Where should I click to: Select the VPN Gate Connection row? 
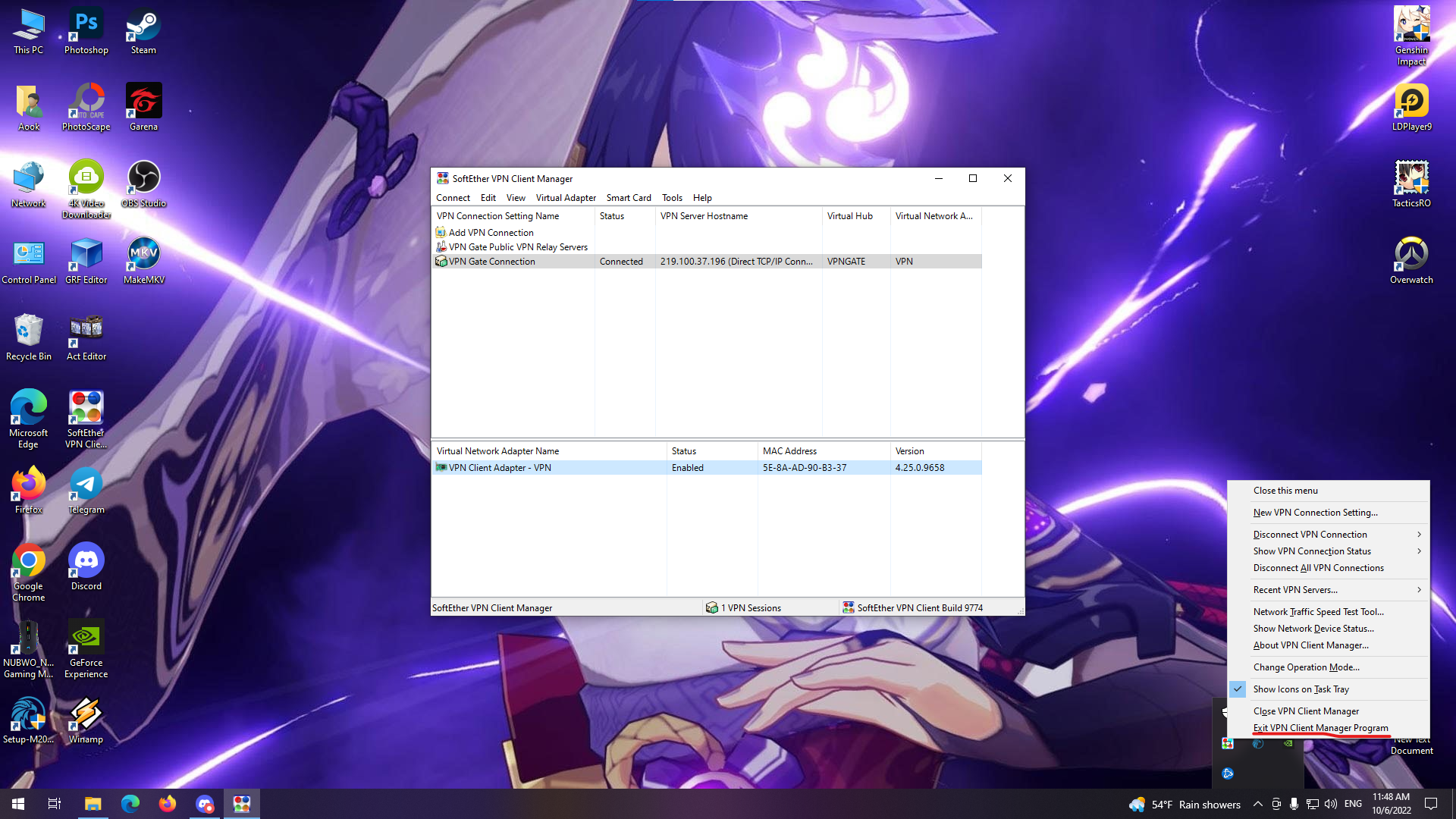[x=706, y=262]
